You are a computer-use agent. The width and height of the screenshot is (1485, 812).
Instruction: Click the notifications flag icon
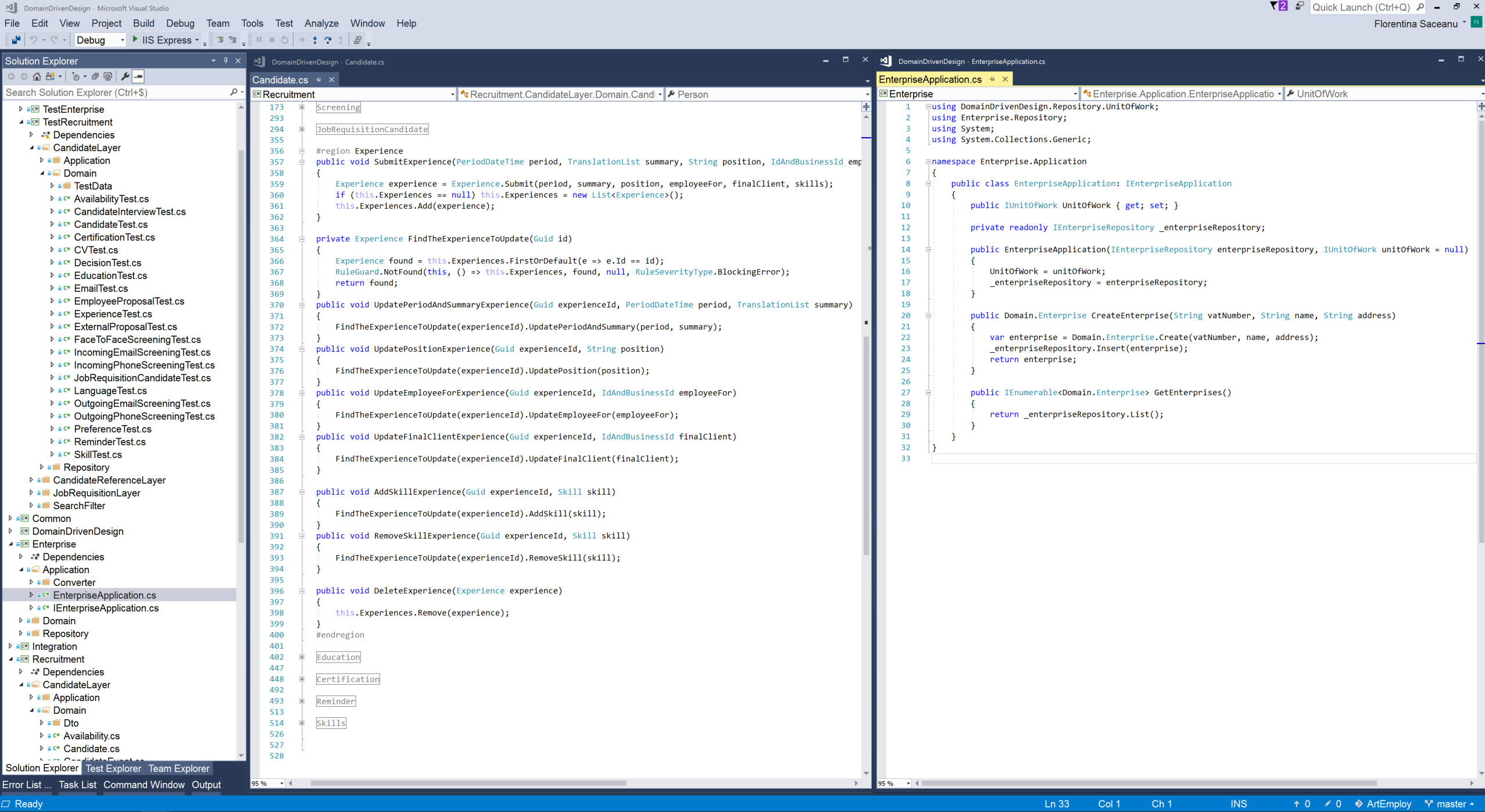pos(1273,6)
